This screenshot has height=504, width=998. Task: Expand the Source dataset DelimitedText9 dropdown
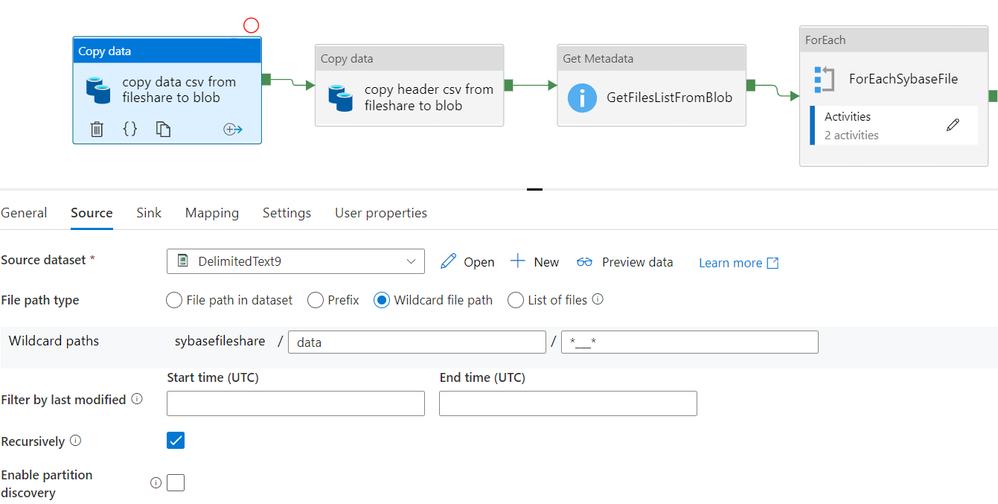411,261
